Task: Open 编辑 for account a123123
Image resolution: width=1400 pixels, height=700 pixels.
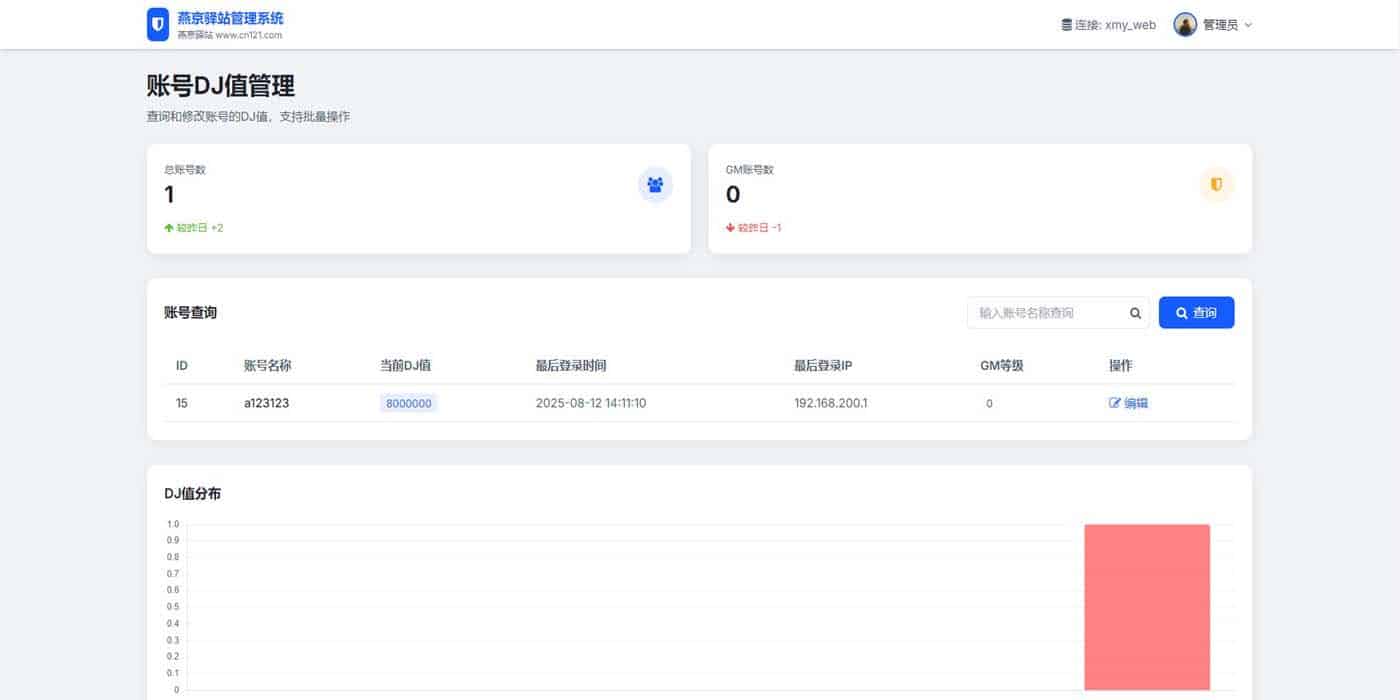Action: (1128, 403)
